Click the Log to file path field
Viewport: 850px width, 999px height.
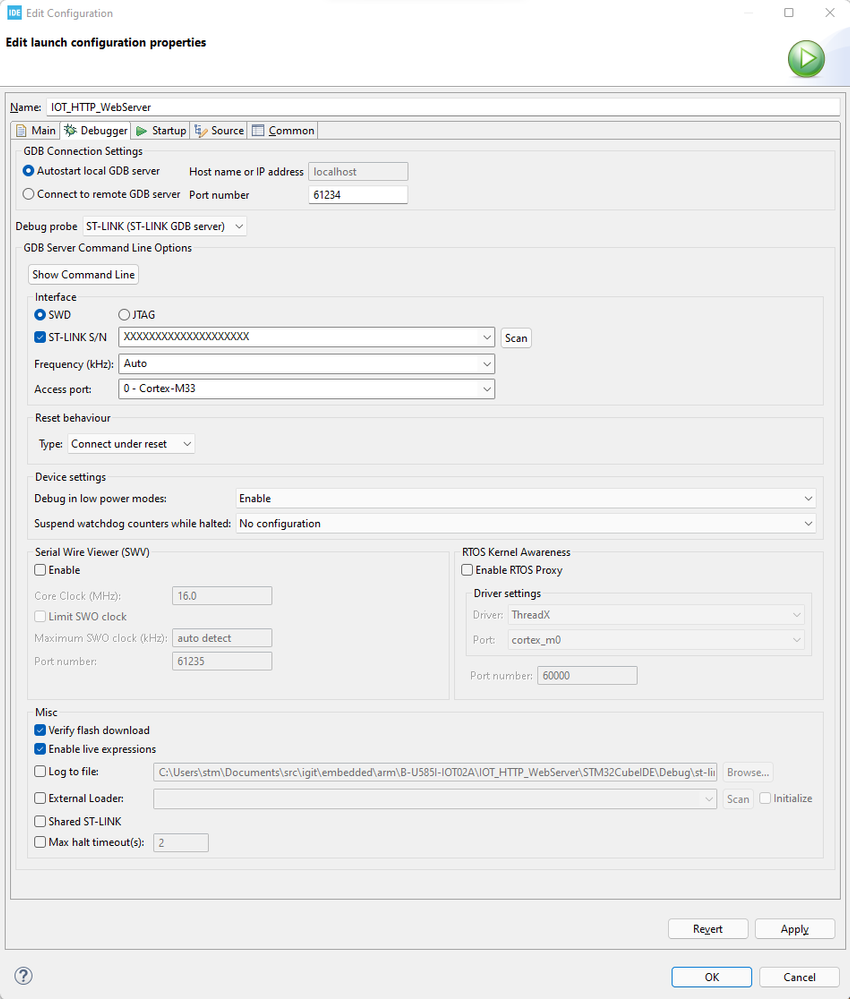tap(435, 772)
